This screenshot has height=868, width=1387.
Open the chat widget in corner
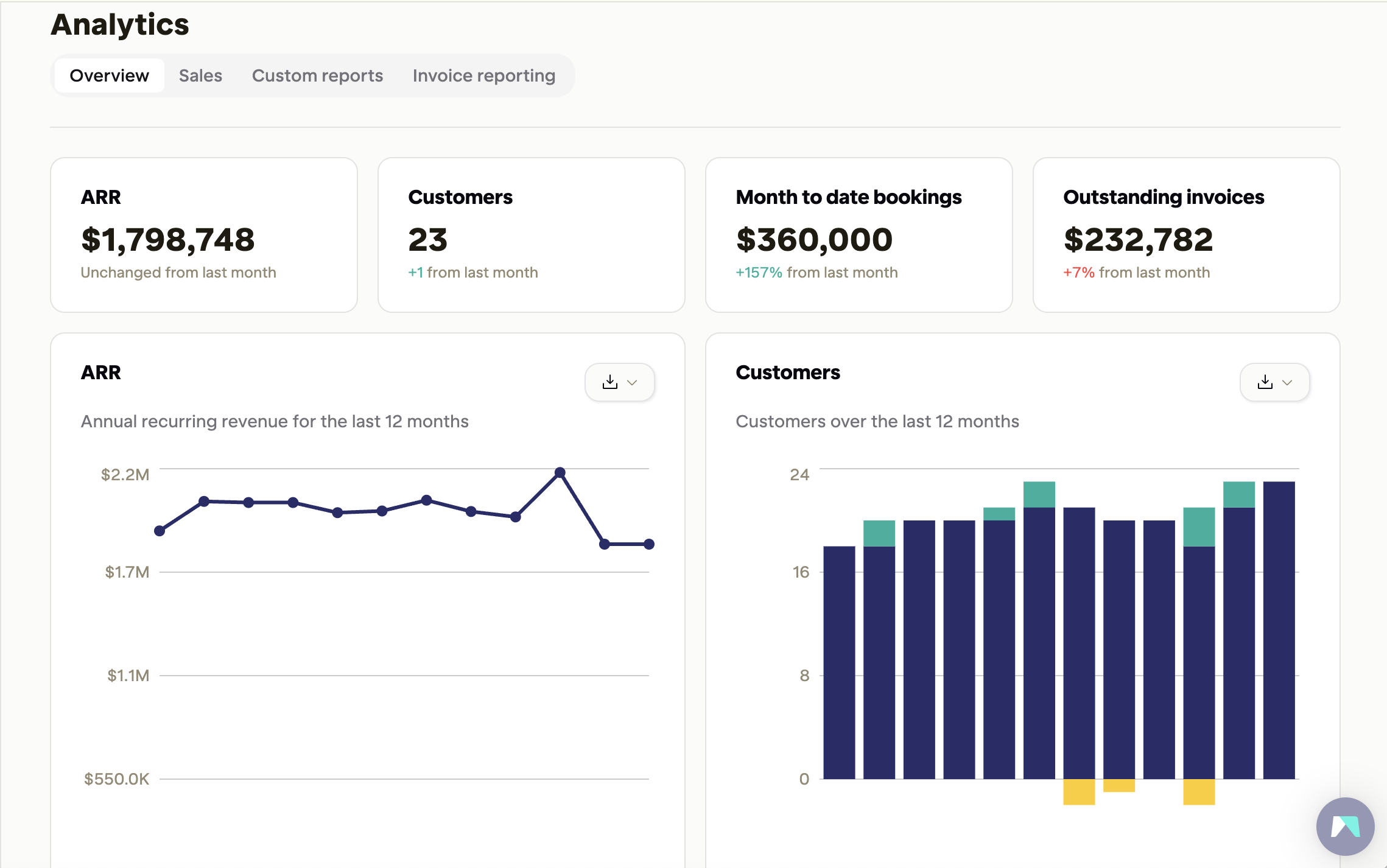click(1344, 826)
